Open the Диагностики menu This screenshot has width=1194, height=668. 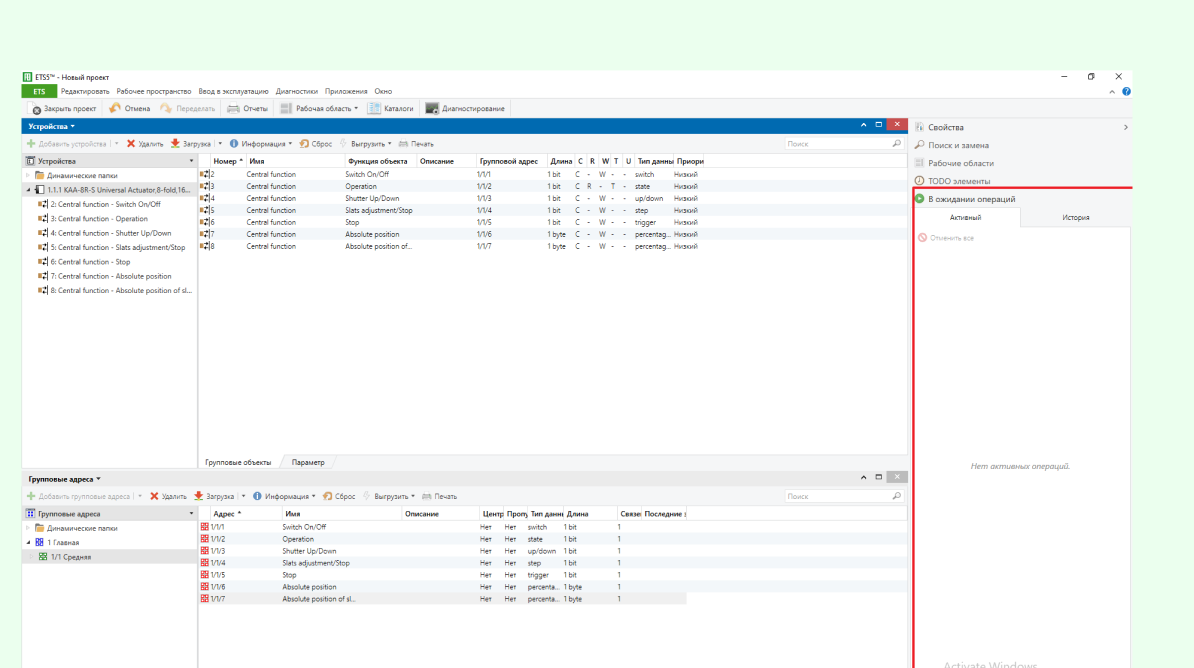[296, 91]
